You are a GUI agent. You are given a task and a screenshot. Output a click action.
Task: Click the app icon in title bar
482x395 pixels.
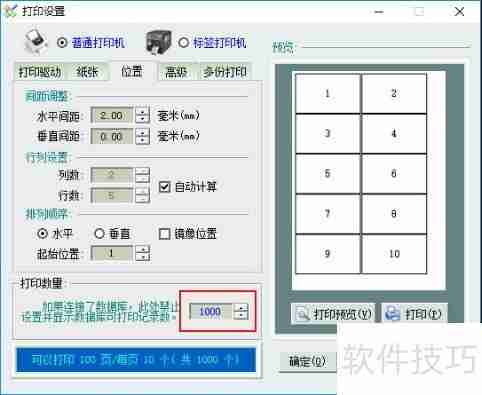(x=10, y=11)
